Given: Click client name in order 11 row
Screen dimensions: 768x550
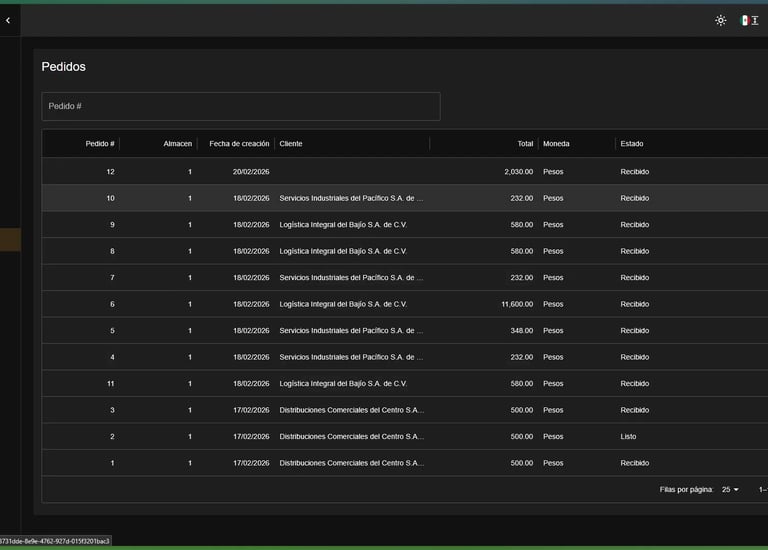Looking at the screenshot, I should click(x=343, y=383).
